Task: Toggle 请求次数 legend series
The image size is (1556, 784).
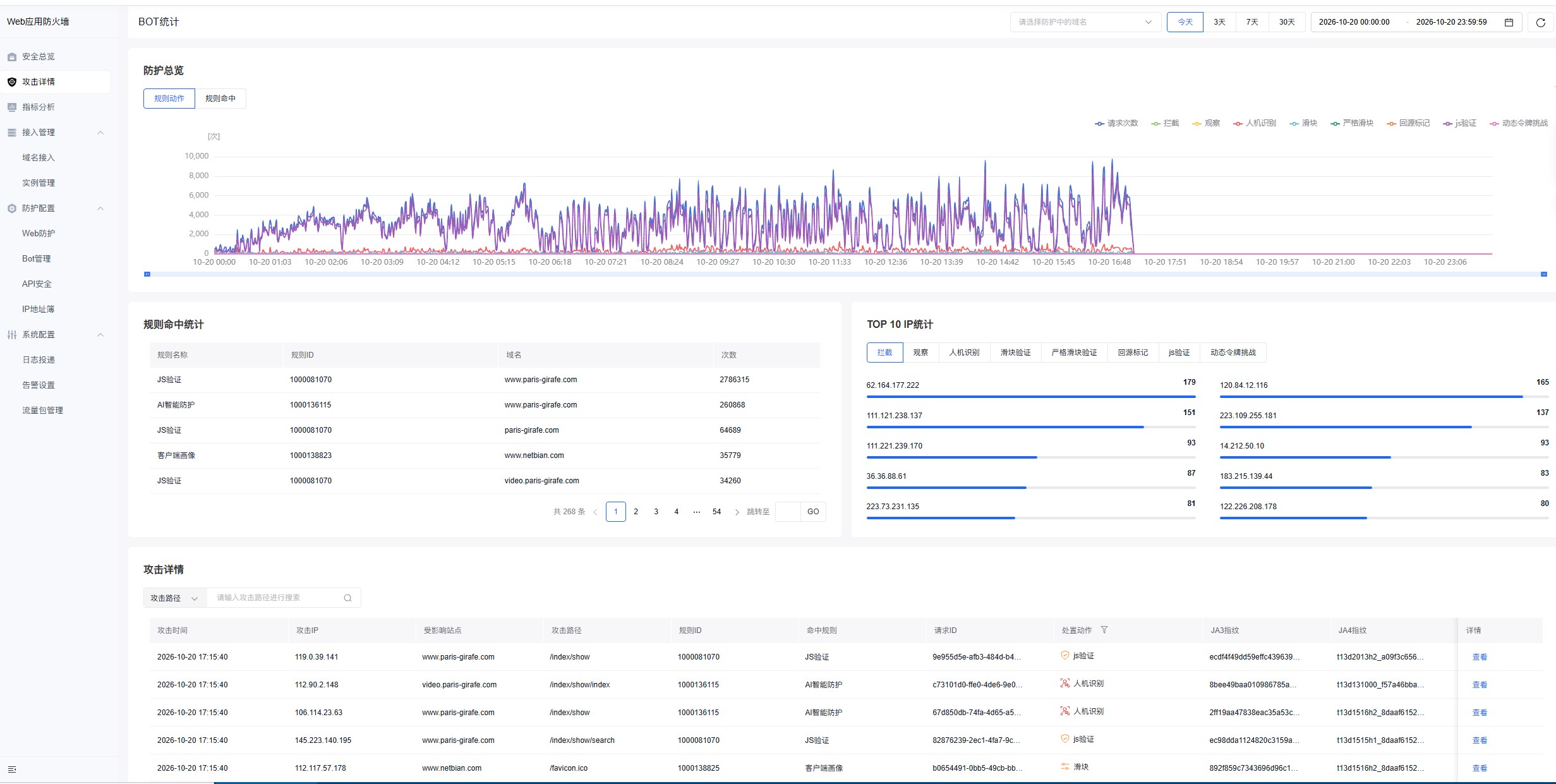Action: pos(1116,123)
